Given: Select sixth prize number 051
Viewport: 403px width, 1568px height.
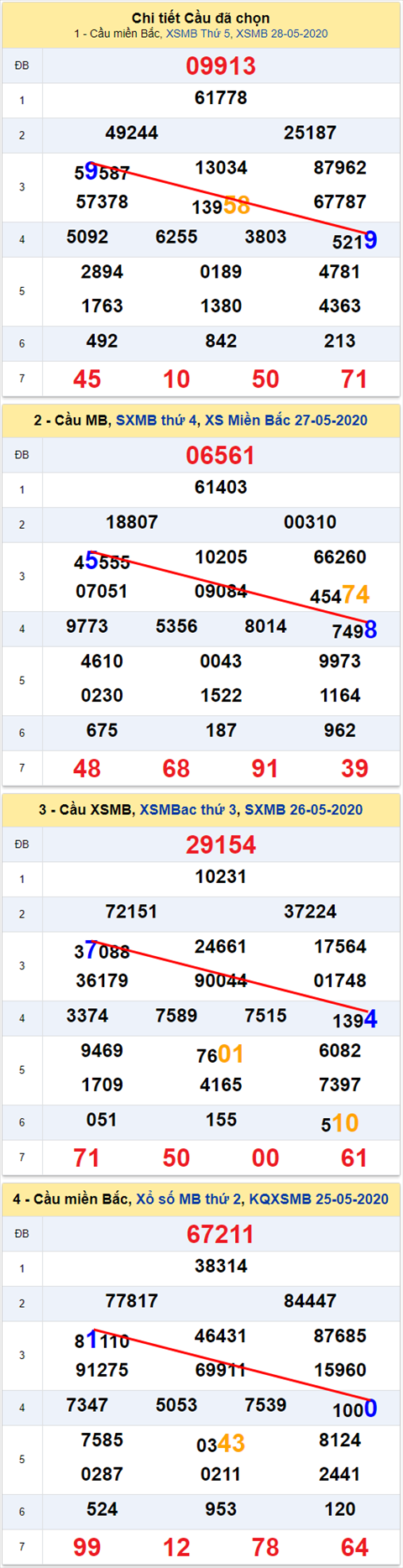Looking at the screenshot, I should 102,1121.
